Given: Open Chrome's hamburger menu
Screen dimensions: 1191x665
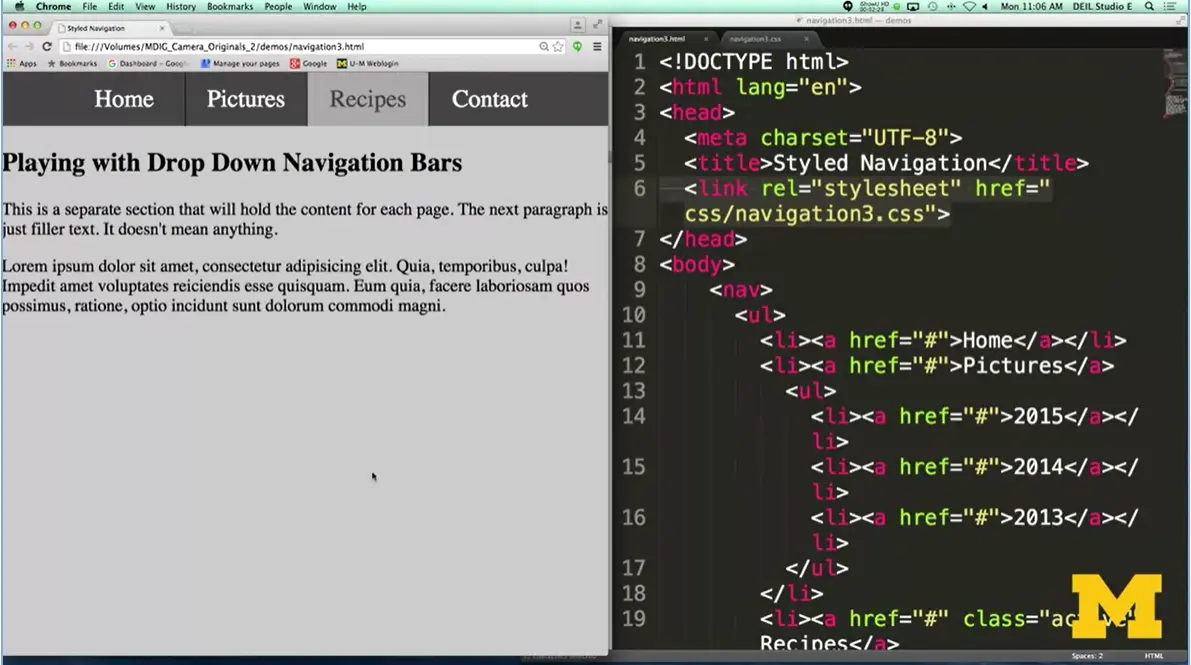Looking at the screenshot, I should pos(597,46).
